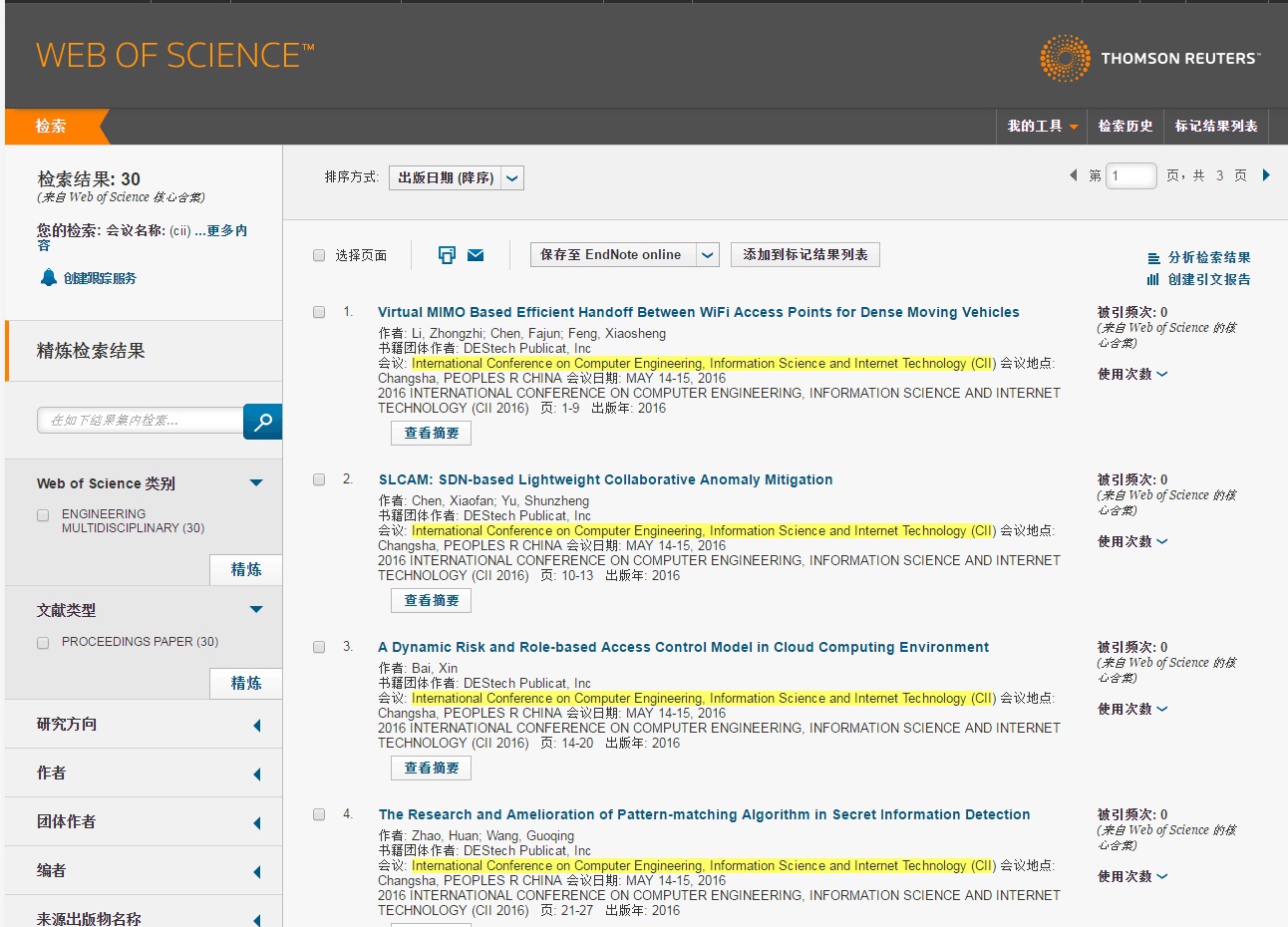This screenshot has width=1288, height=927.
Task: Check result 4 Pattern-matching checkbox
Action: (319, 814)
